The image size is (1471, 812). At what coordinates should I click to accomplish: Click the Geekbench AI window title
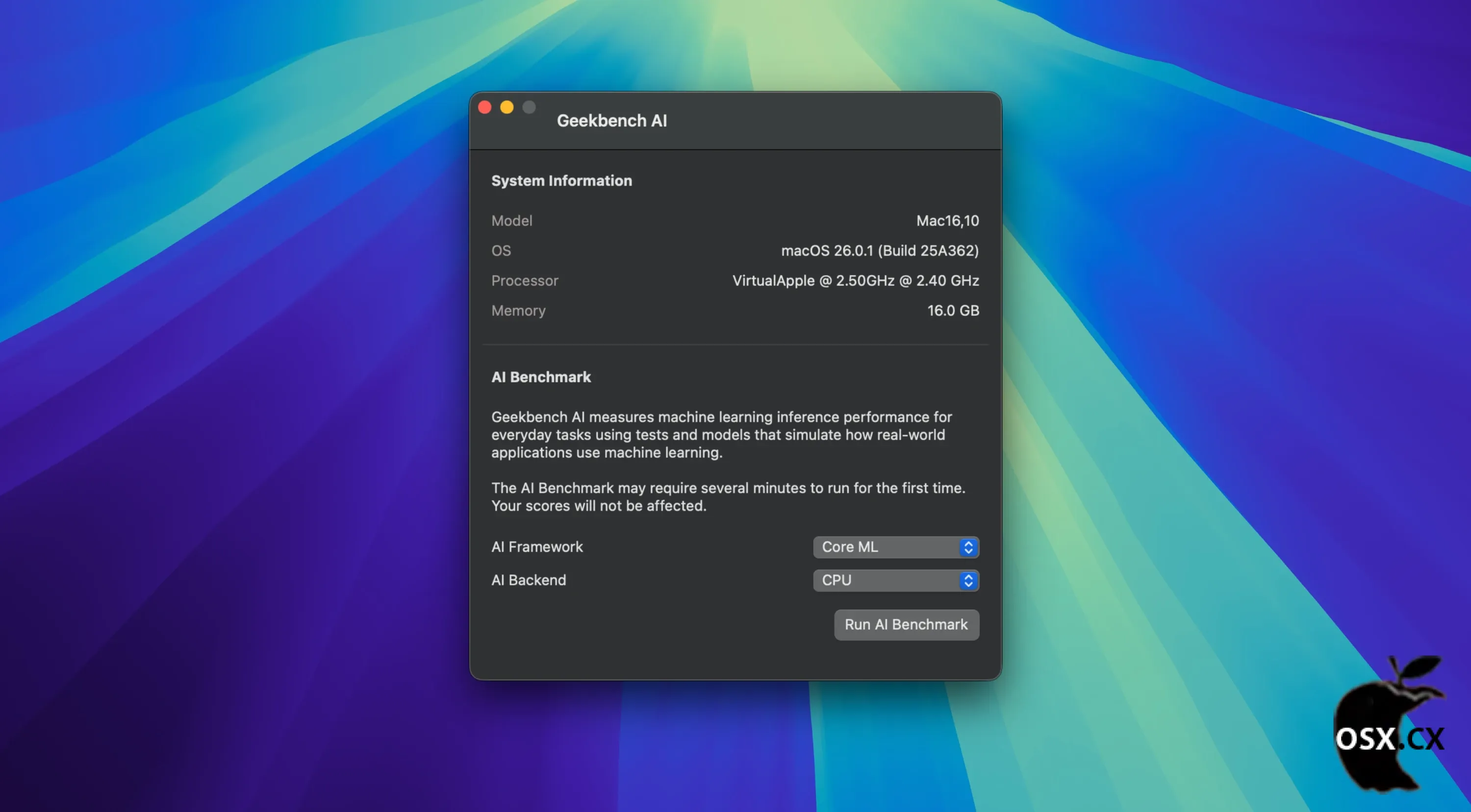coord(611,121)
